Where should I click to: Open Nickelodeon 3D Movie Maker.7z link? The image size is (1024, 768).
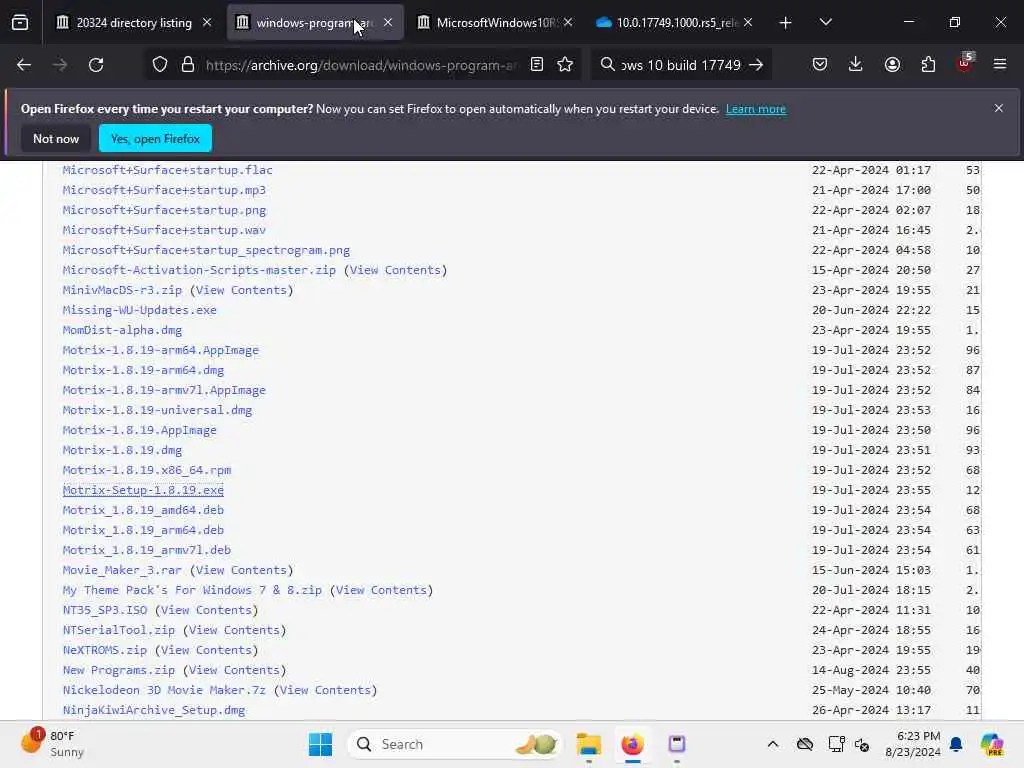(164, 690)
